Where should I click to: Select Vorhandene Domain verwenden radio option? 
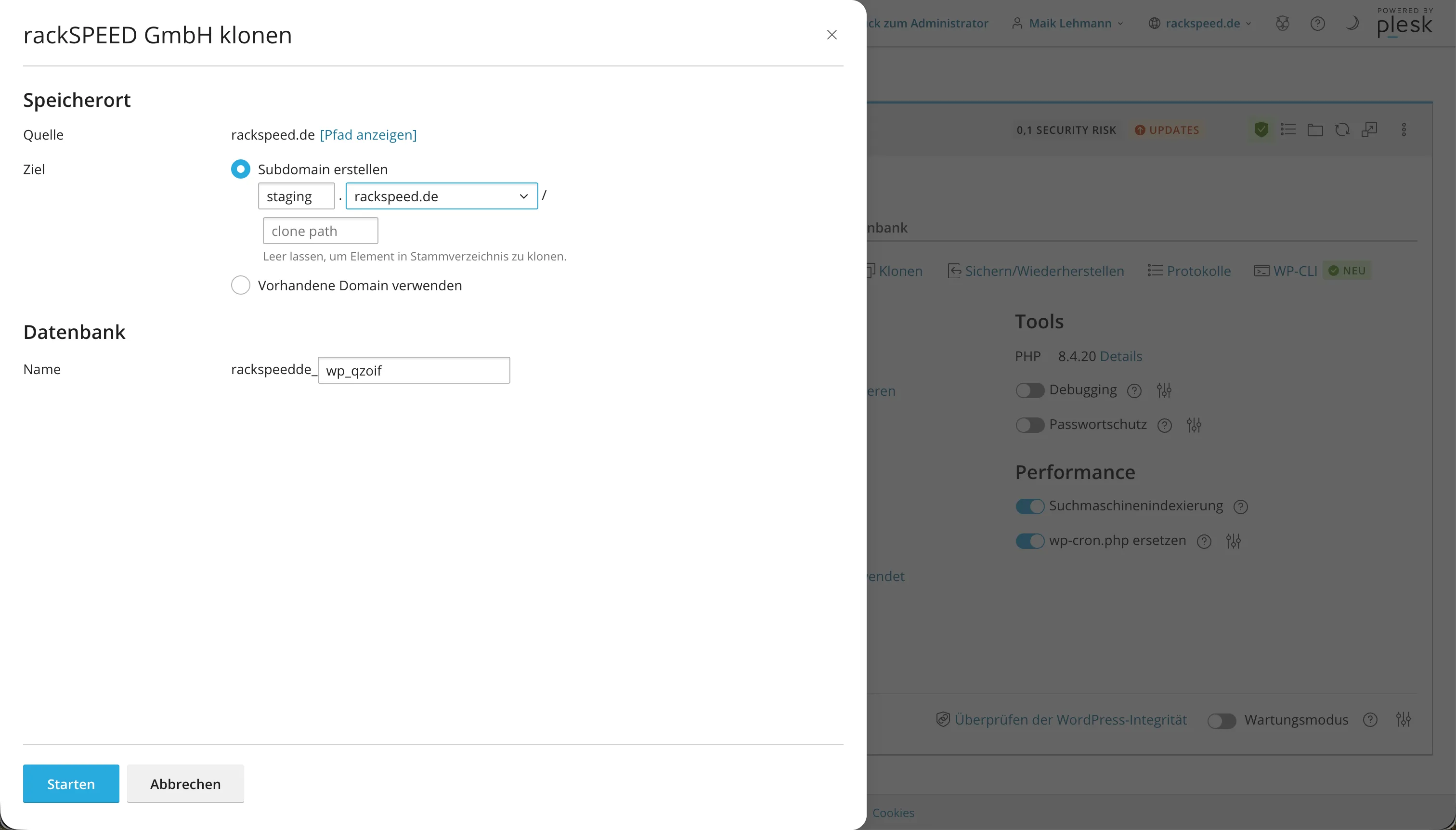tap(241, 285)
